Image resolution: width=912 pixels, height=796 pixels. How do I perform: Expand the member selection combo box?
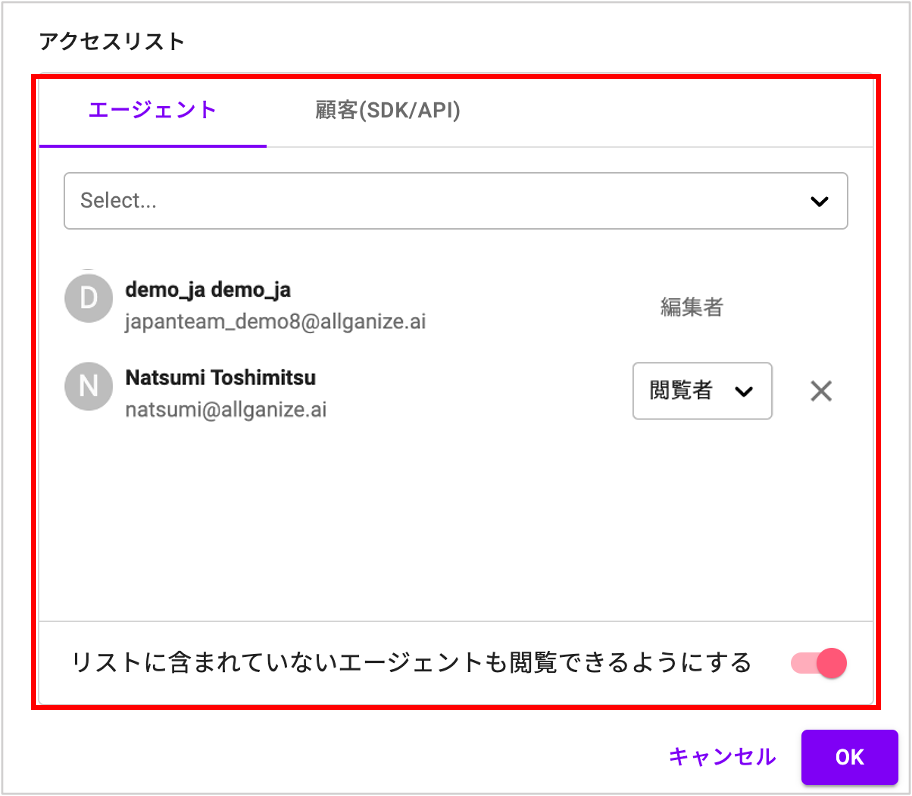point(456,200)
